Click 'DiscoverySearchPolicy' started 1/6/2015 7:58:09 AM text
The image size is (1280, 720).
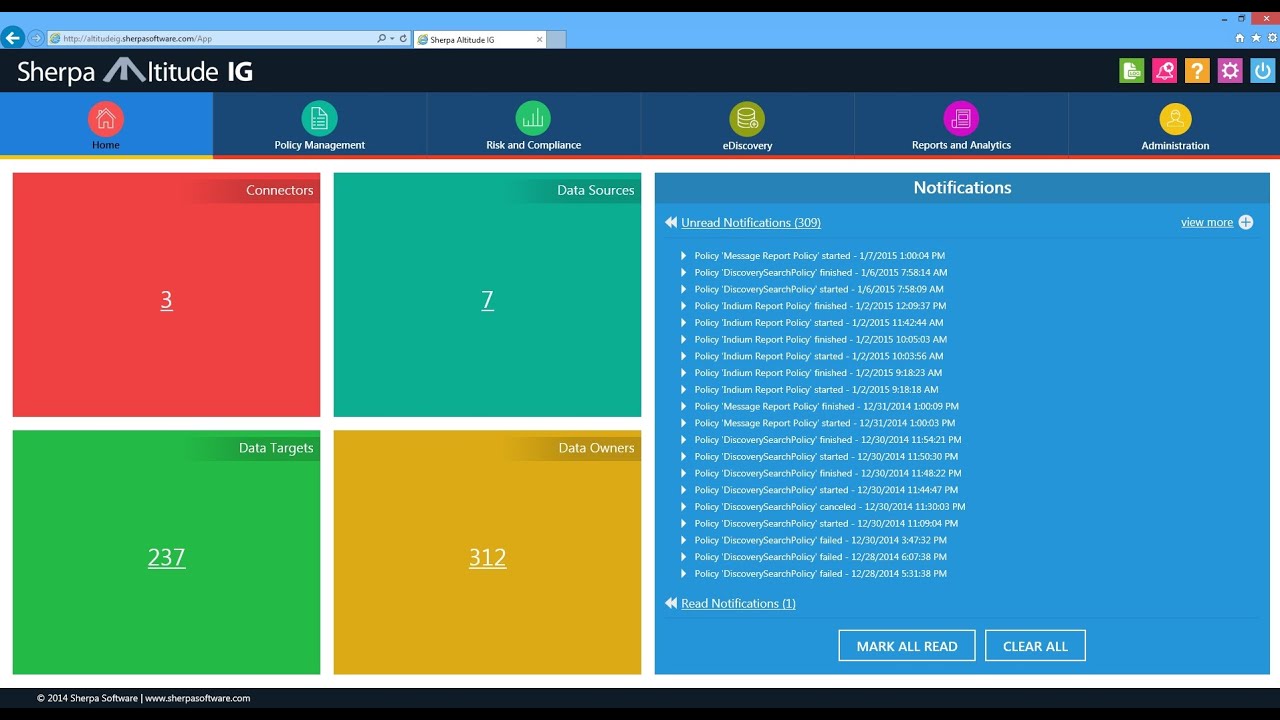(x=819, y=289)
